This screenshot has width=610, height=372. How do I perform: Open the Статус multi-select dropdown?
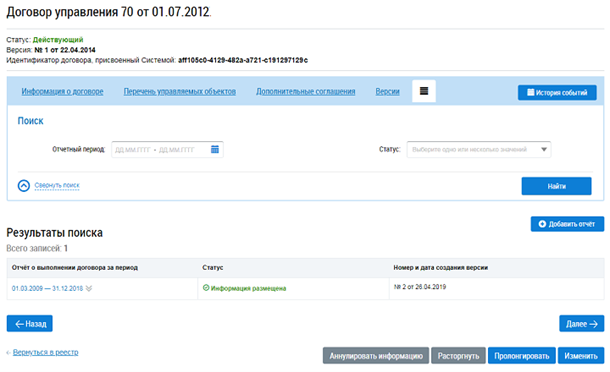point(479,149)
